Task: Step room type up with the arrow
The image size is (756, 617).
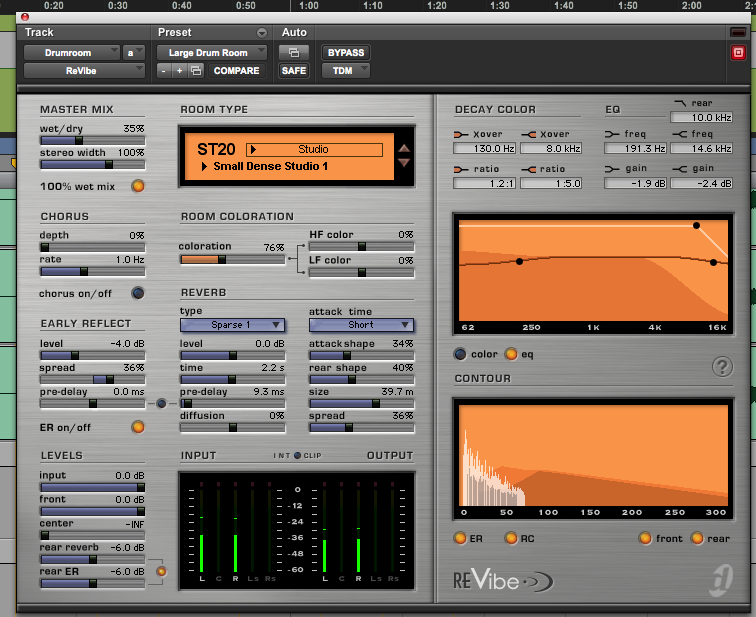Action: (x=404, y=148)
